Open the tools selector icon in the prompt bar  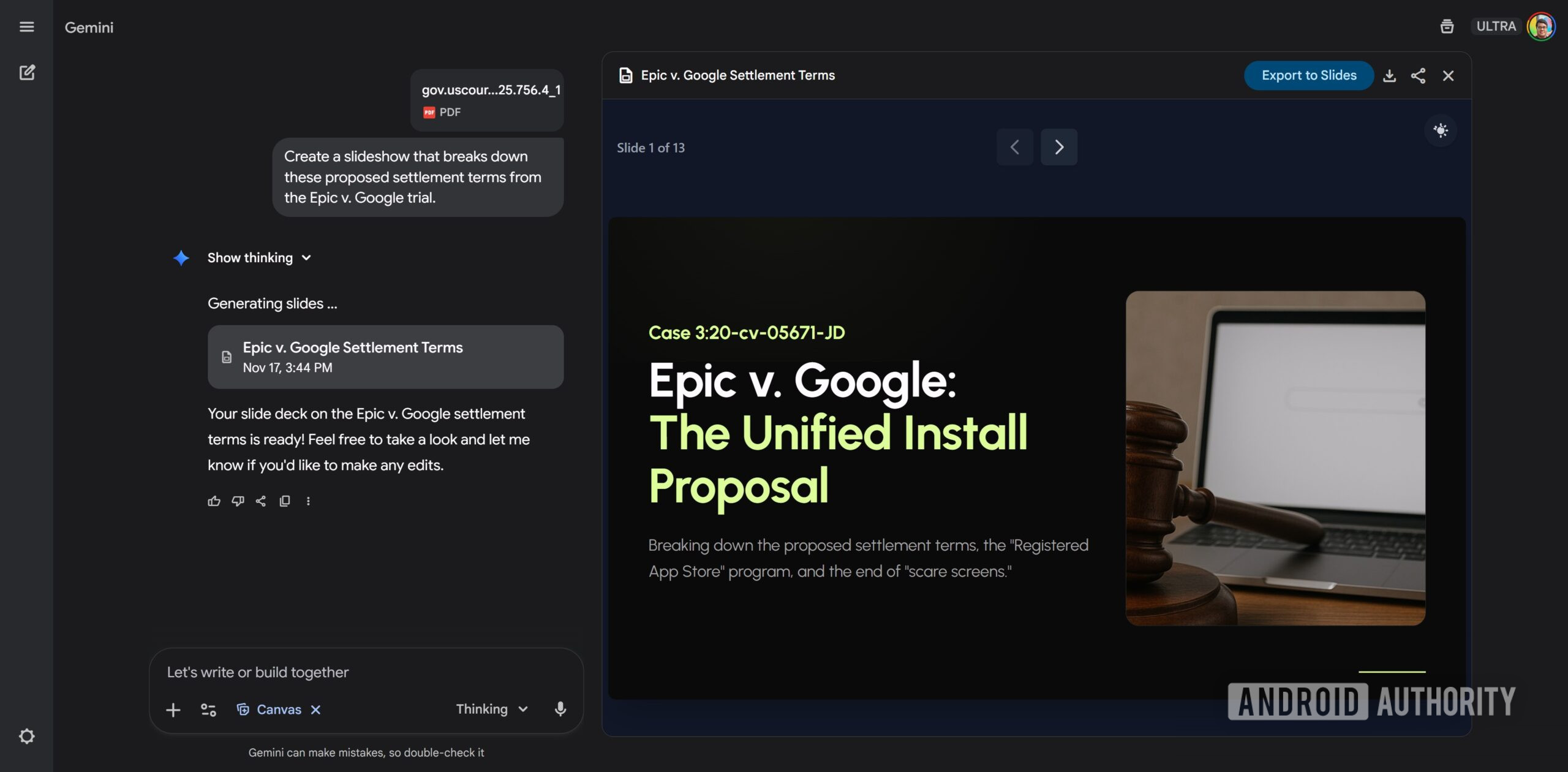pos(208,709)
